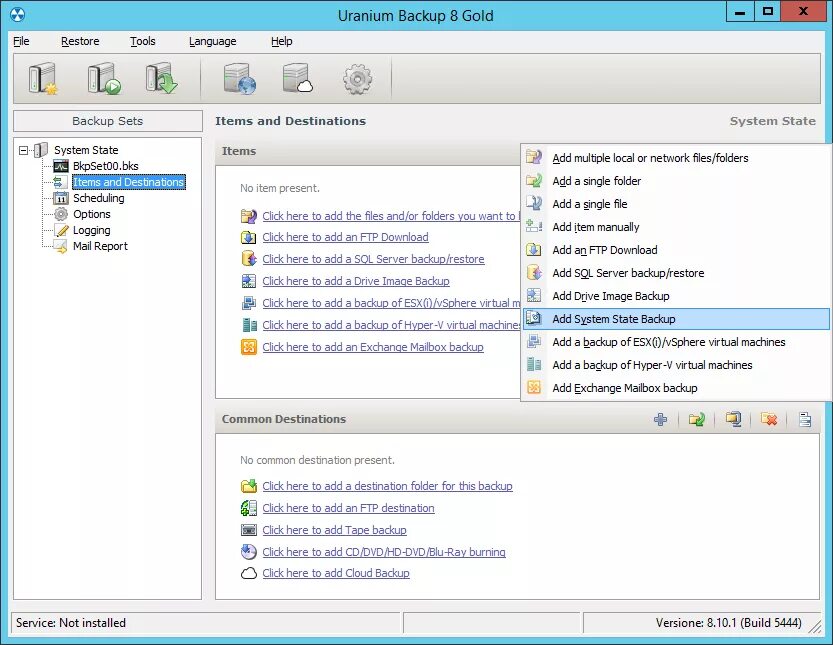Select BkpSet00.bks in the tree

coord(106,166)
